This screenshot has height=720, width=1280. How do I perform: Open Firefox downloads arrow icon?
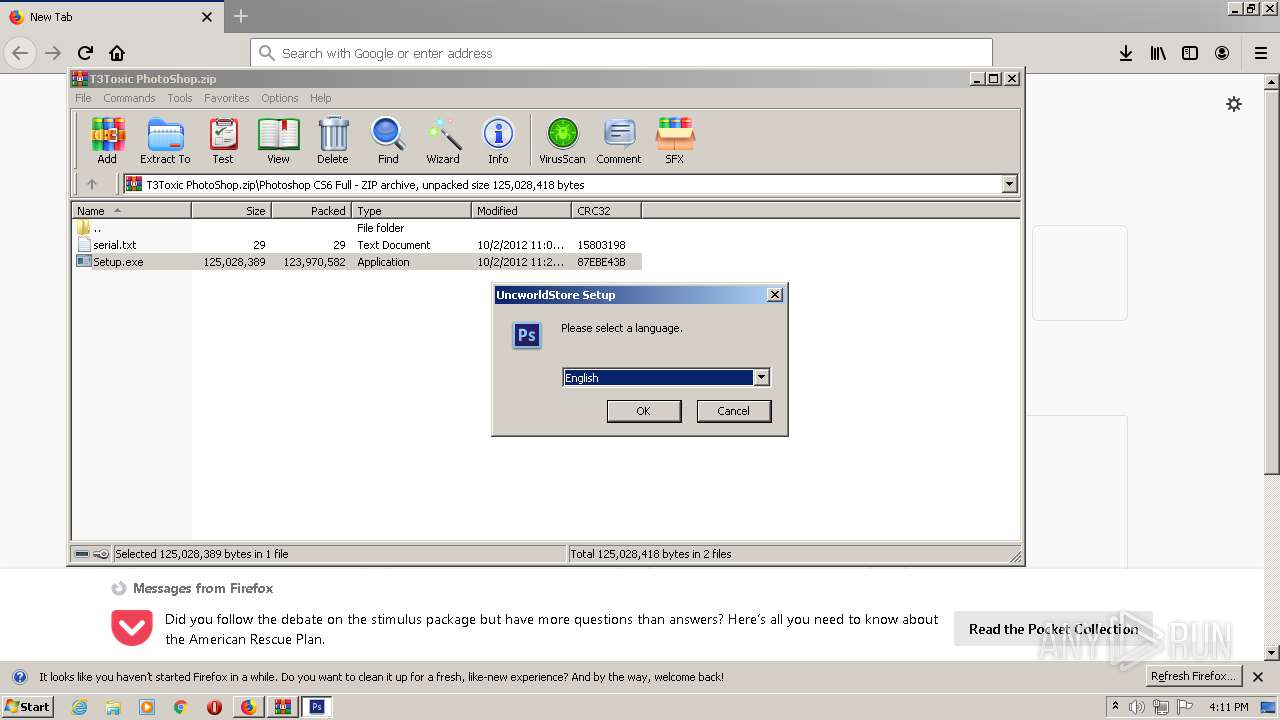tap(1126, 53)
